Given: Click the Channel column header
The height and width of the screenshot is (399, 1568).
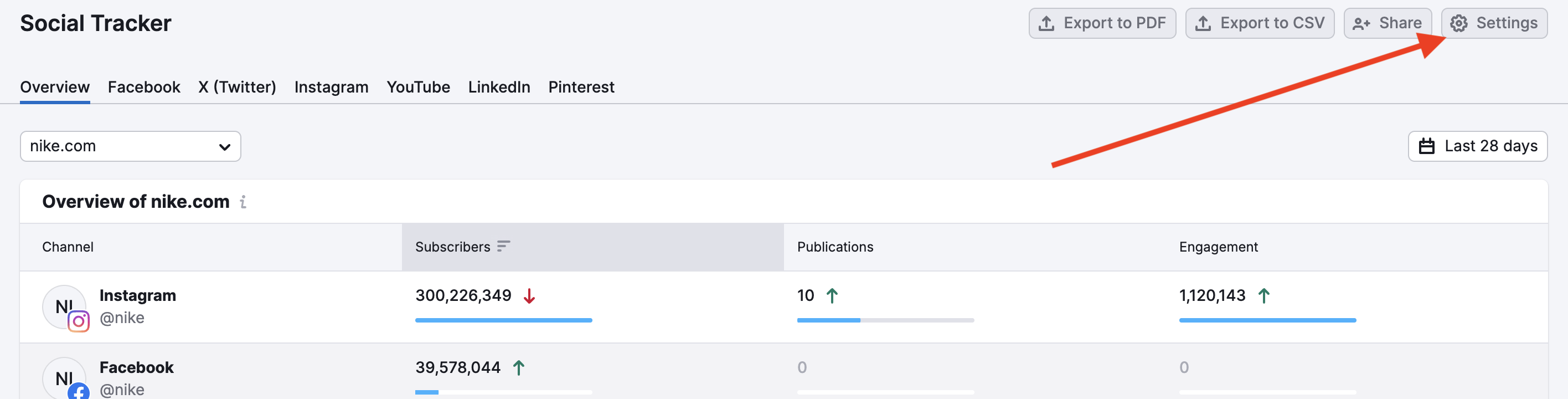Looking at the screenshot, I should (68, 247).
